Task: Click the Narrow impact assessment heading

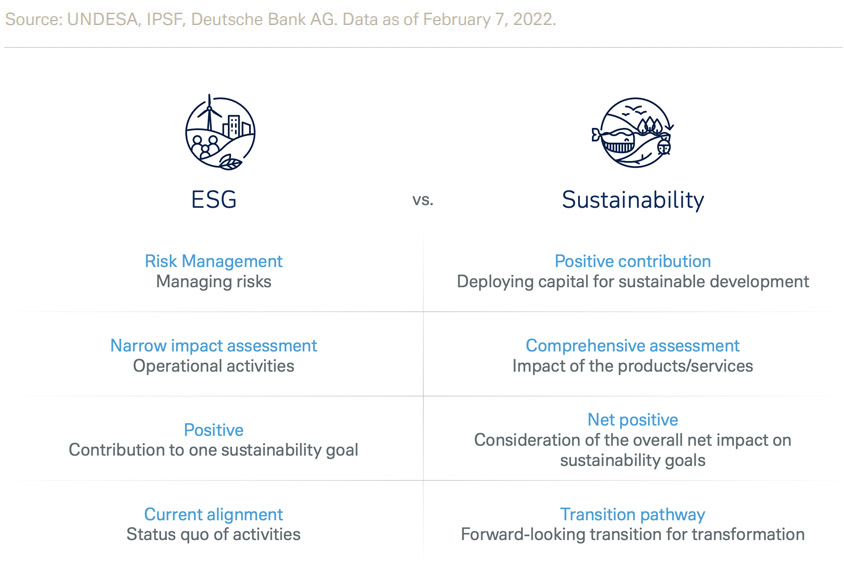Action: (x=214, y=345)
